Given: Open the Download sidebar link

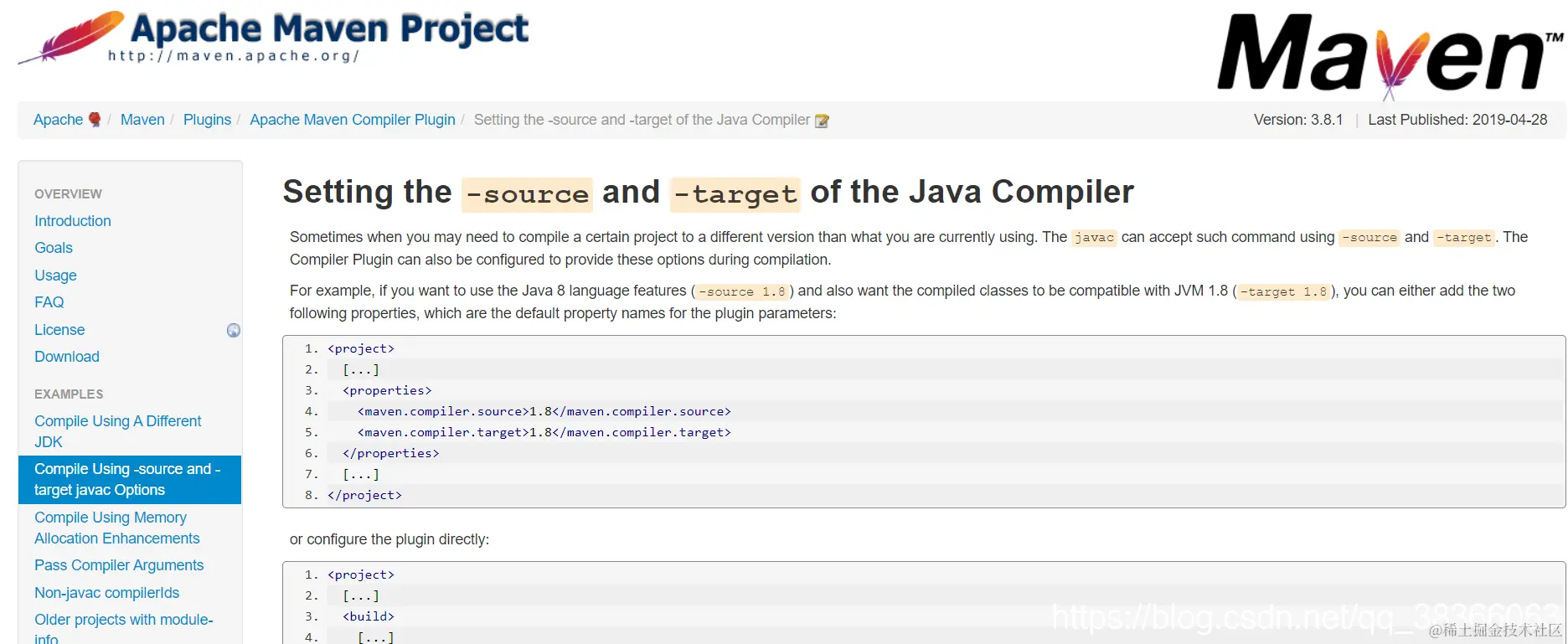Looking at the screenshot, I should click(x=67, y=357).
